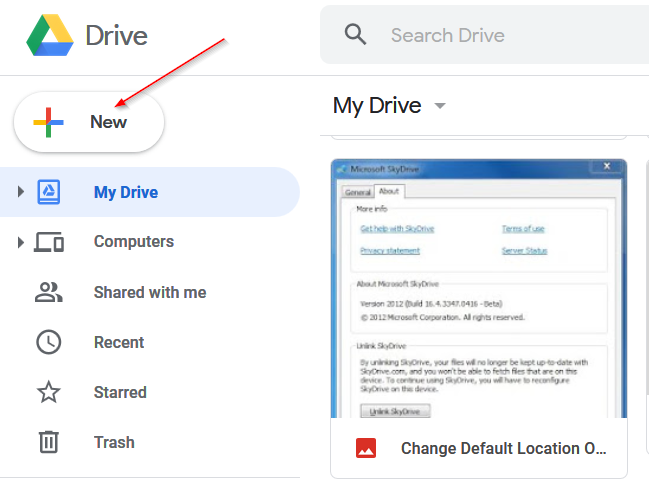The image size is (649, 491).
Task: Click the My Drive sidebar icon
Action: 49,192
